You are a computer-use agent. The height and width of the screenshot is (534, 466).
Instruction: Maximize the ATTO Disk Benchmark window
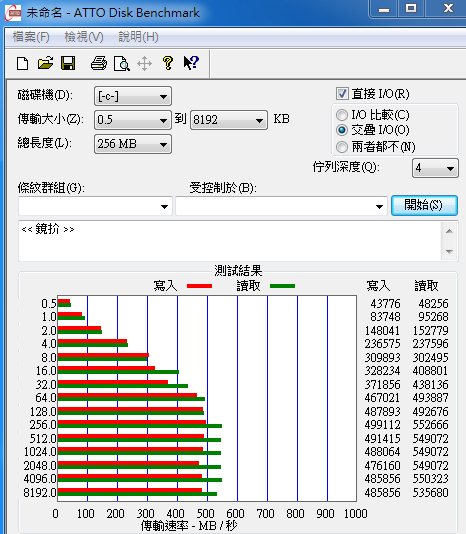coord(411,9)
